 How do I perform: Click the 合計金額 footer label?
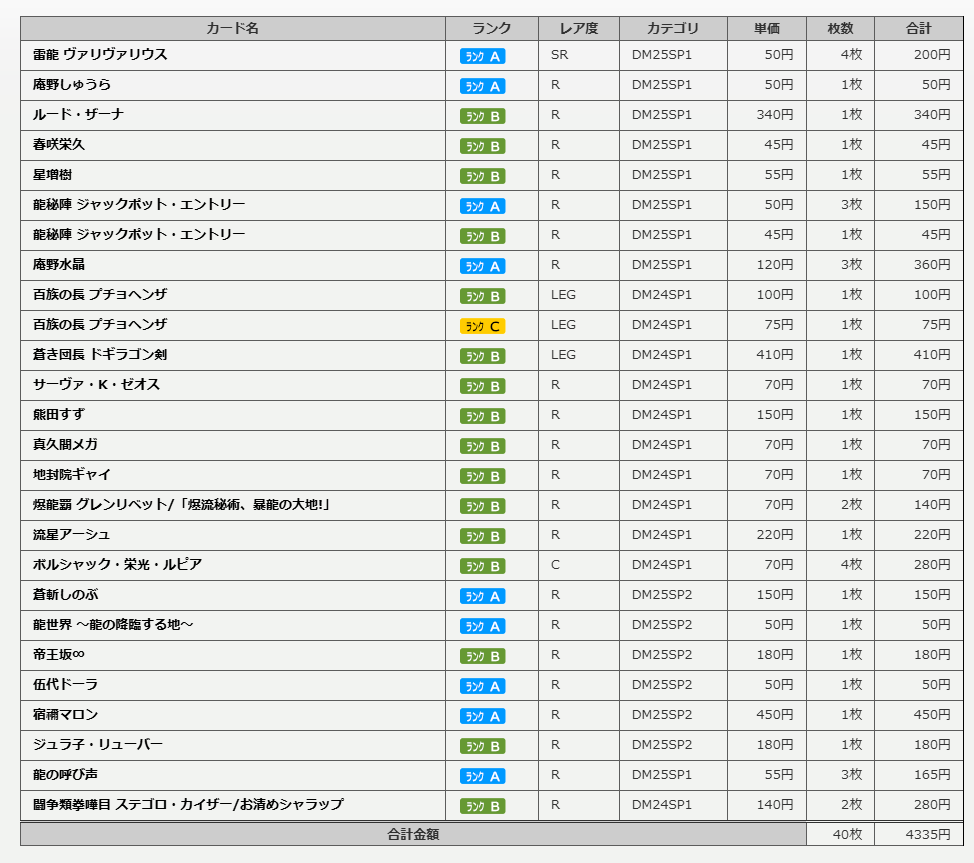click(413, 834)
